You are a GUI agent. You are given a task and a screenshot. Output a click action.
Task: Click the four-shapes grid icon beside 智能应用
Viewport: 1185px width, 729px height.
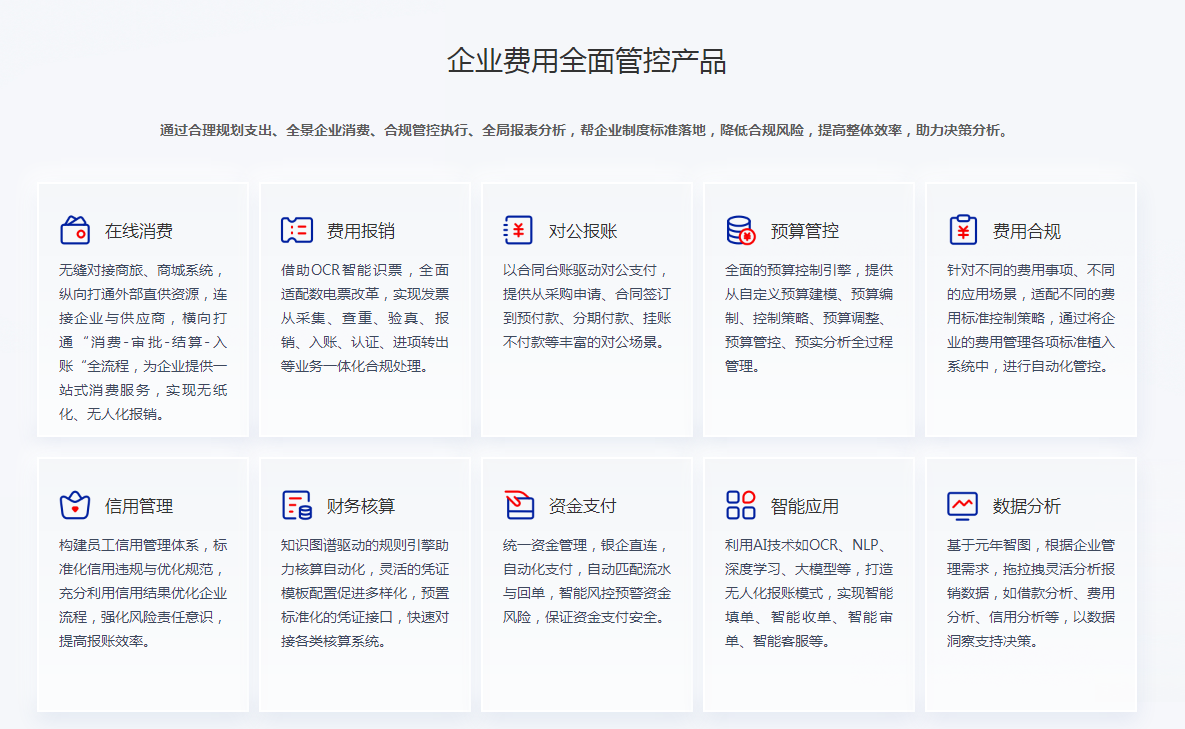point(741,505)
